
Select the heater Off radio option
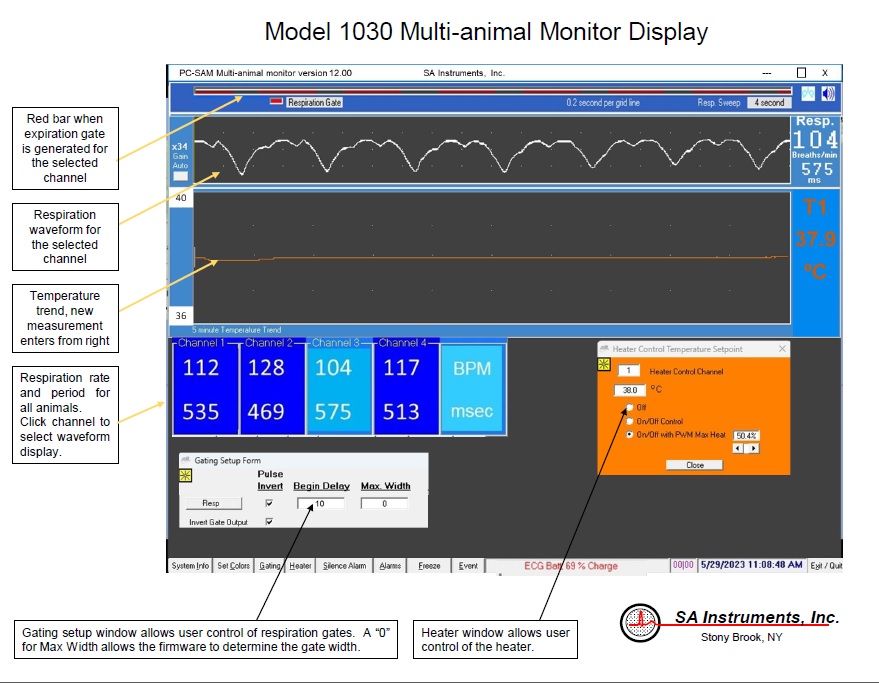pyautogui.click(x=629, y=408)
